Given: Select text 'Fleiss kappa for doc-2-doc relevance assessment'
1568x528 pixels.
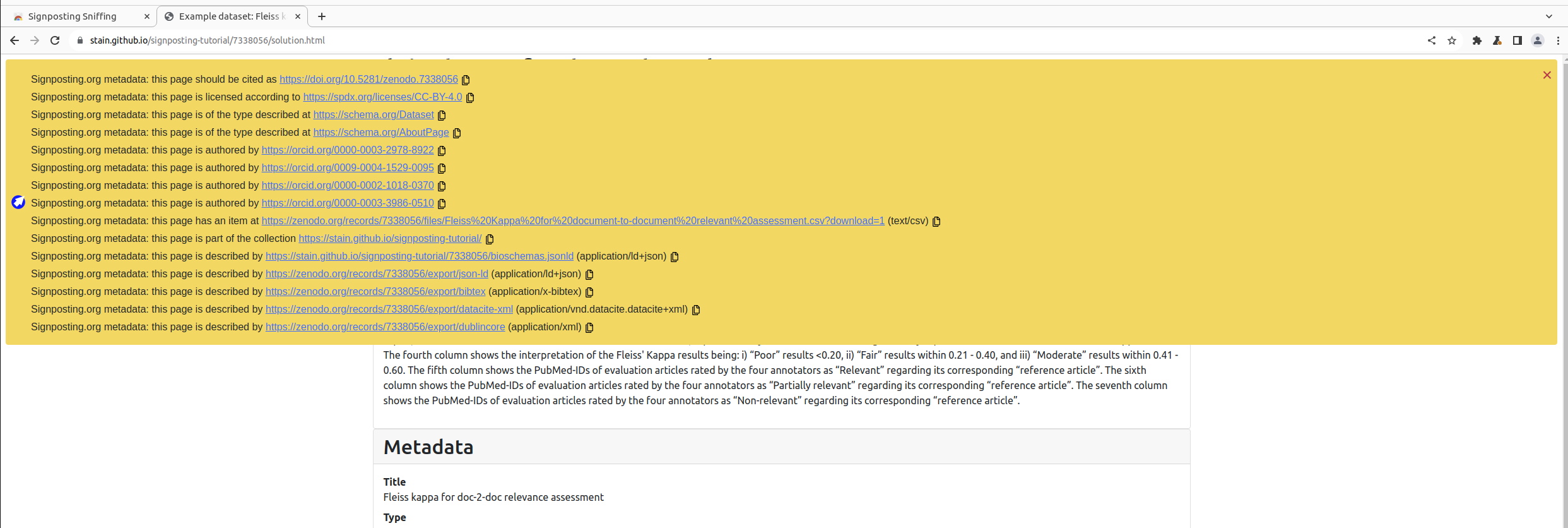Looking at the screenshot, I should coord(493,498).
